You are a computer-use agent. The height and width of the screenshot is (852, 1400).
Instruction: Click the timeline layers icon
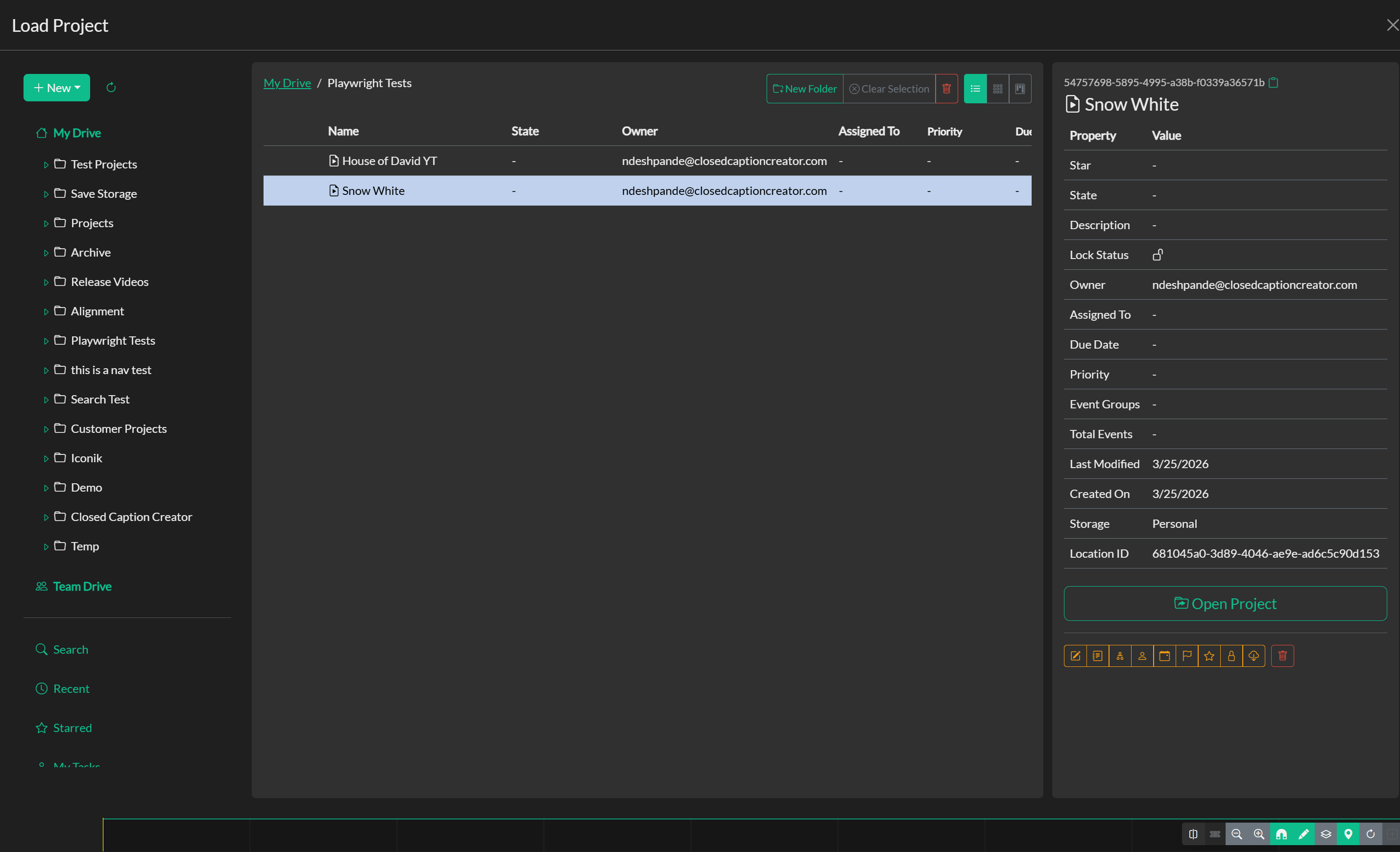pos(1326,834)
